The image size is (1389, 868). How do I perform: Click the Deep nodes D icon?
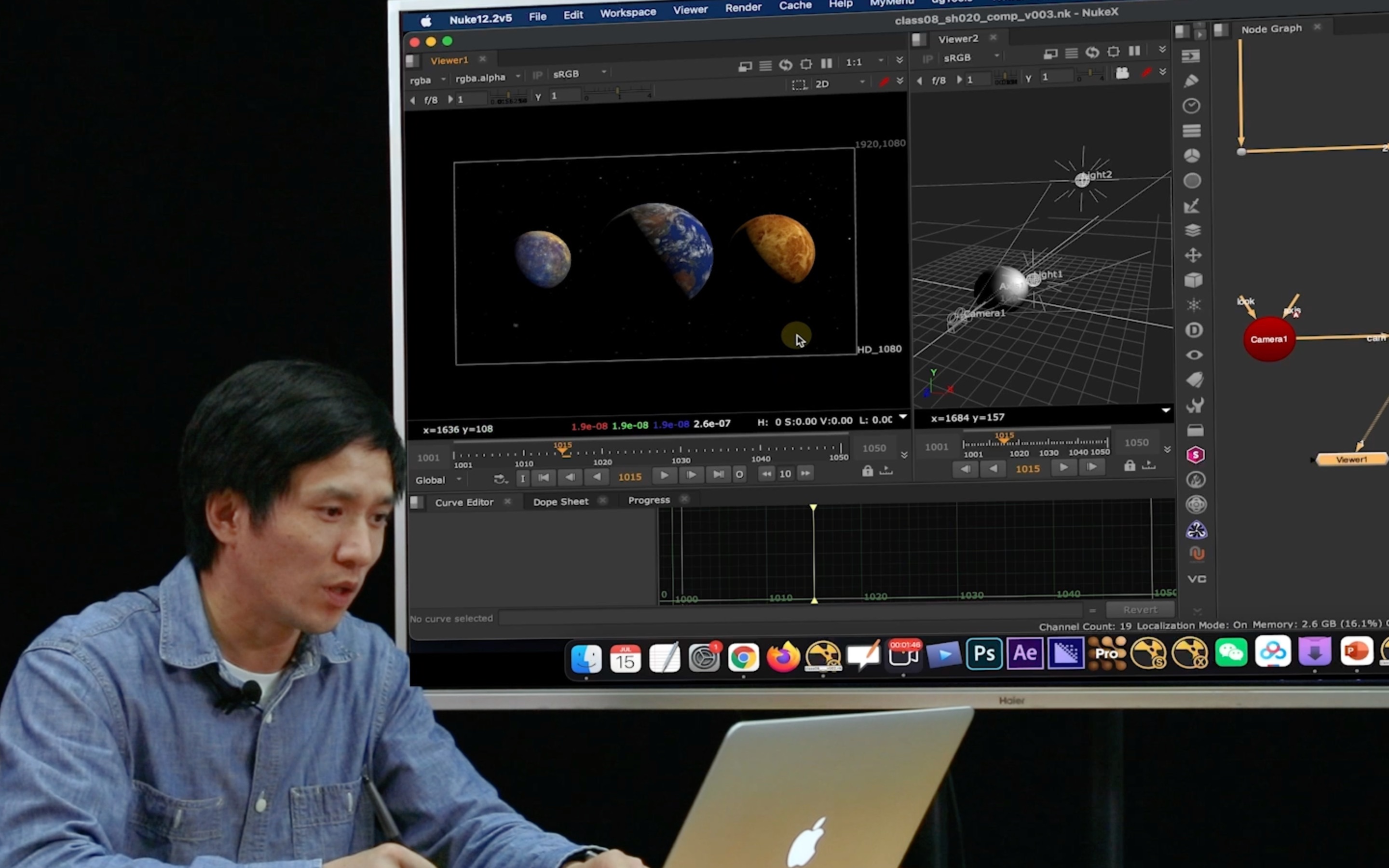click(x=1194, y=330)
